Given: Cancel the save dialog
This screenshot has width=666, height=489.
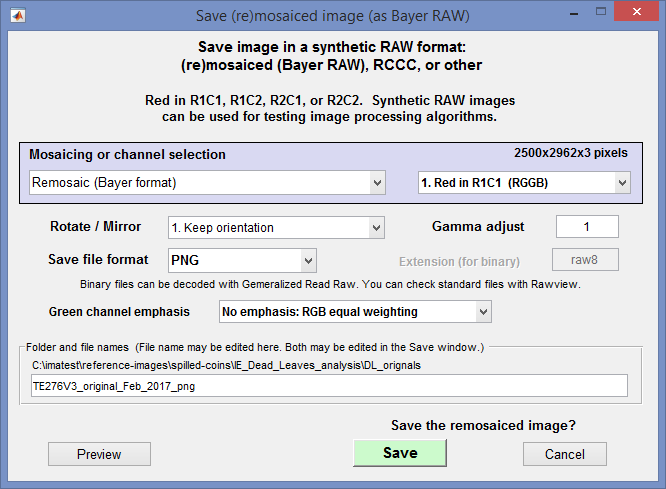Looking at the screenshot, I should tap(564, 454).
